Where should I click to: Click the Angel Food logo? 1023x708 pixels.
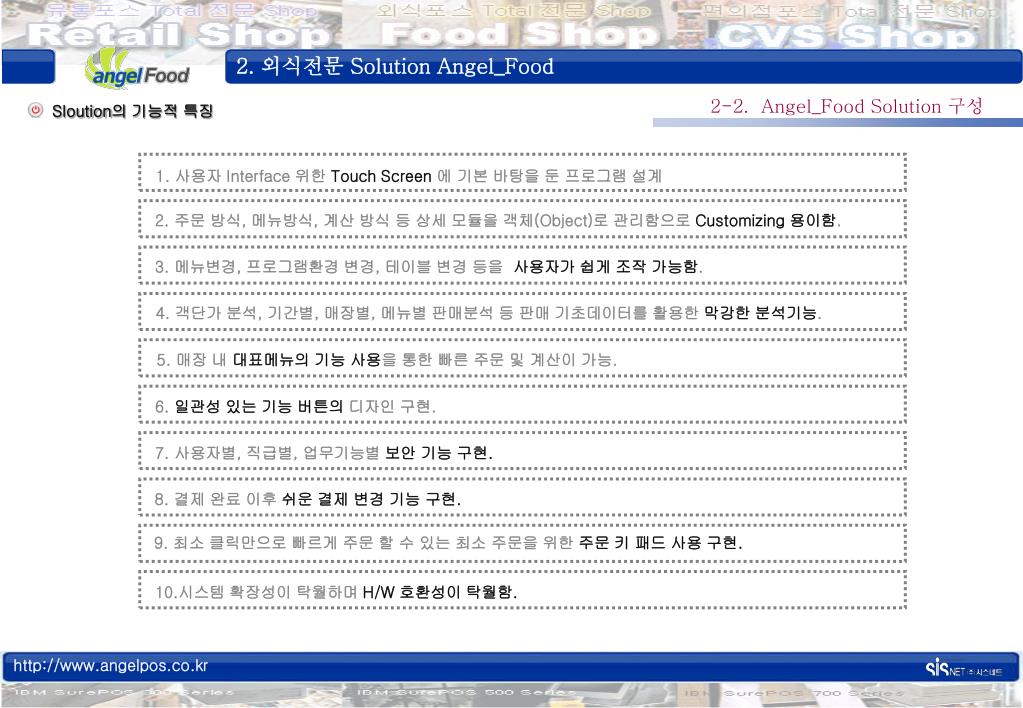click(x=138, y=69)
